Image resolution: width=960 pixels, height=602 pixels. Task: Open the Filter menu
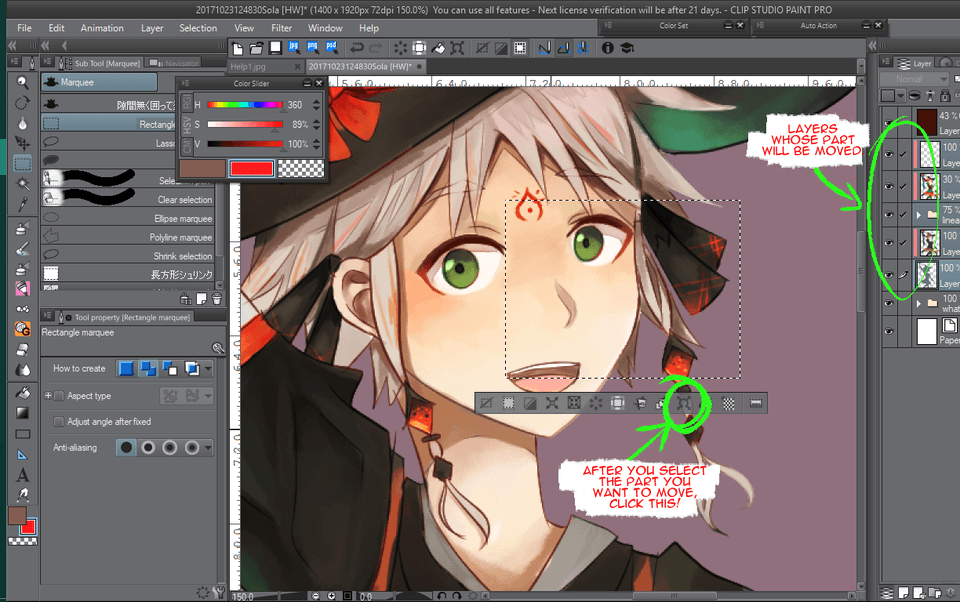pos(281,28)
